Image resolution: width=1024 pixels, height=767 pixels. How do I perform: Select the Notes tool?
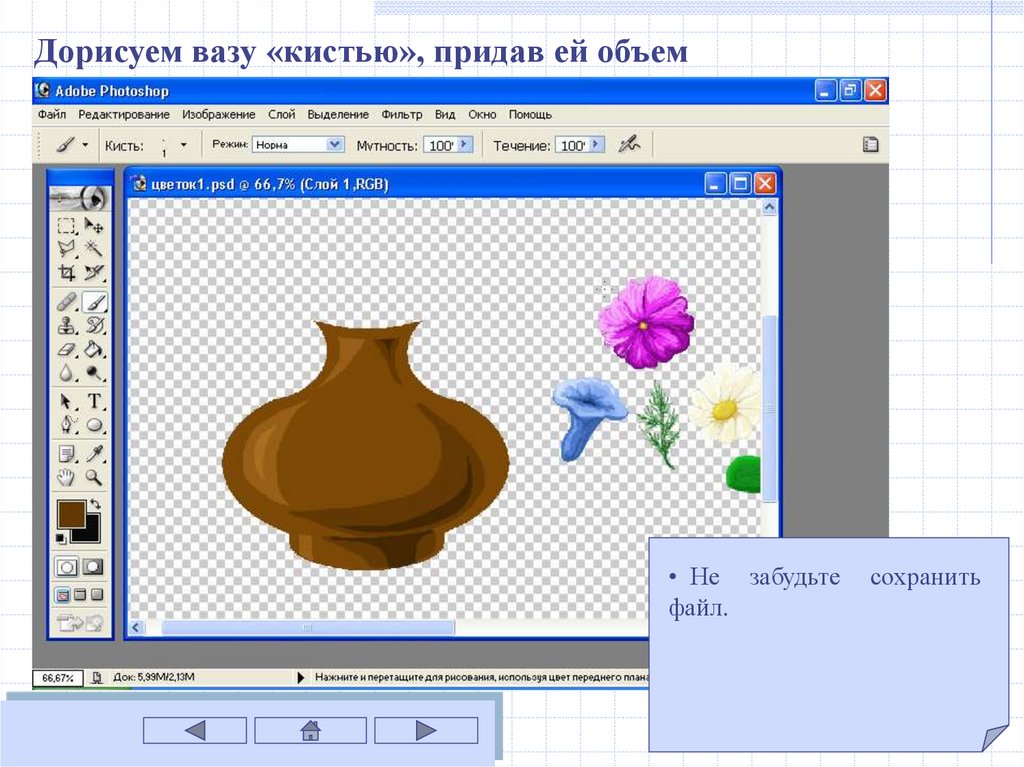(x=66, y=453)
